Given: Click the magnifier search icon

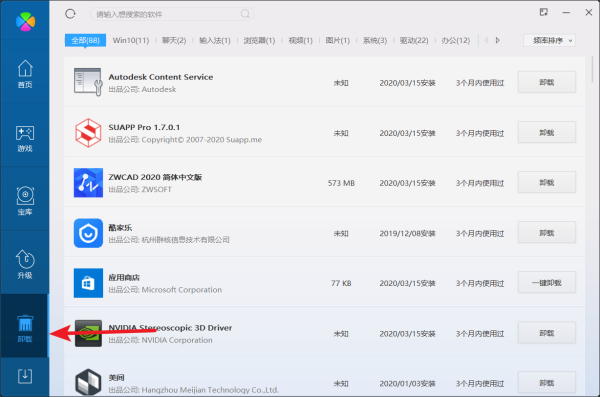Looking at the screenshot, I should pos(245,14).
